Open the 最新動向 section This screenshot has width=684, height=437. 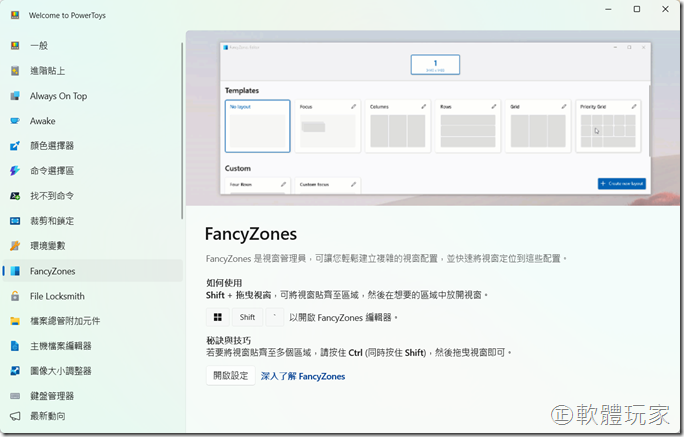(47, 414)
